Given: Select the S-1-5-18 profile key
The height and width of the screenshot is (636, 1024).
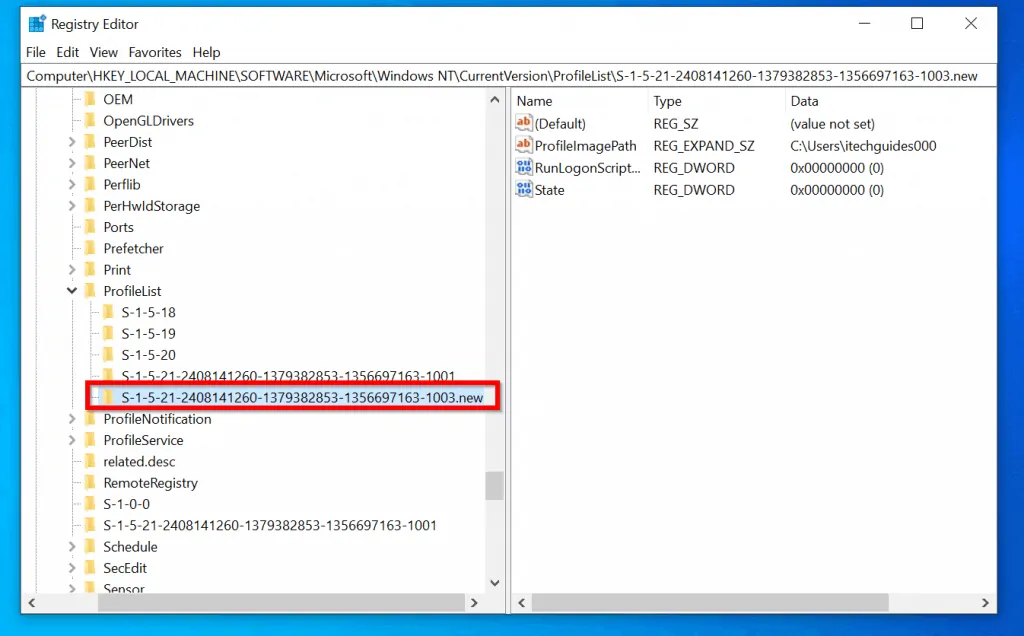Looking at the screenshot, I should pos(149,313).
